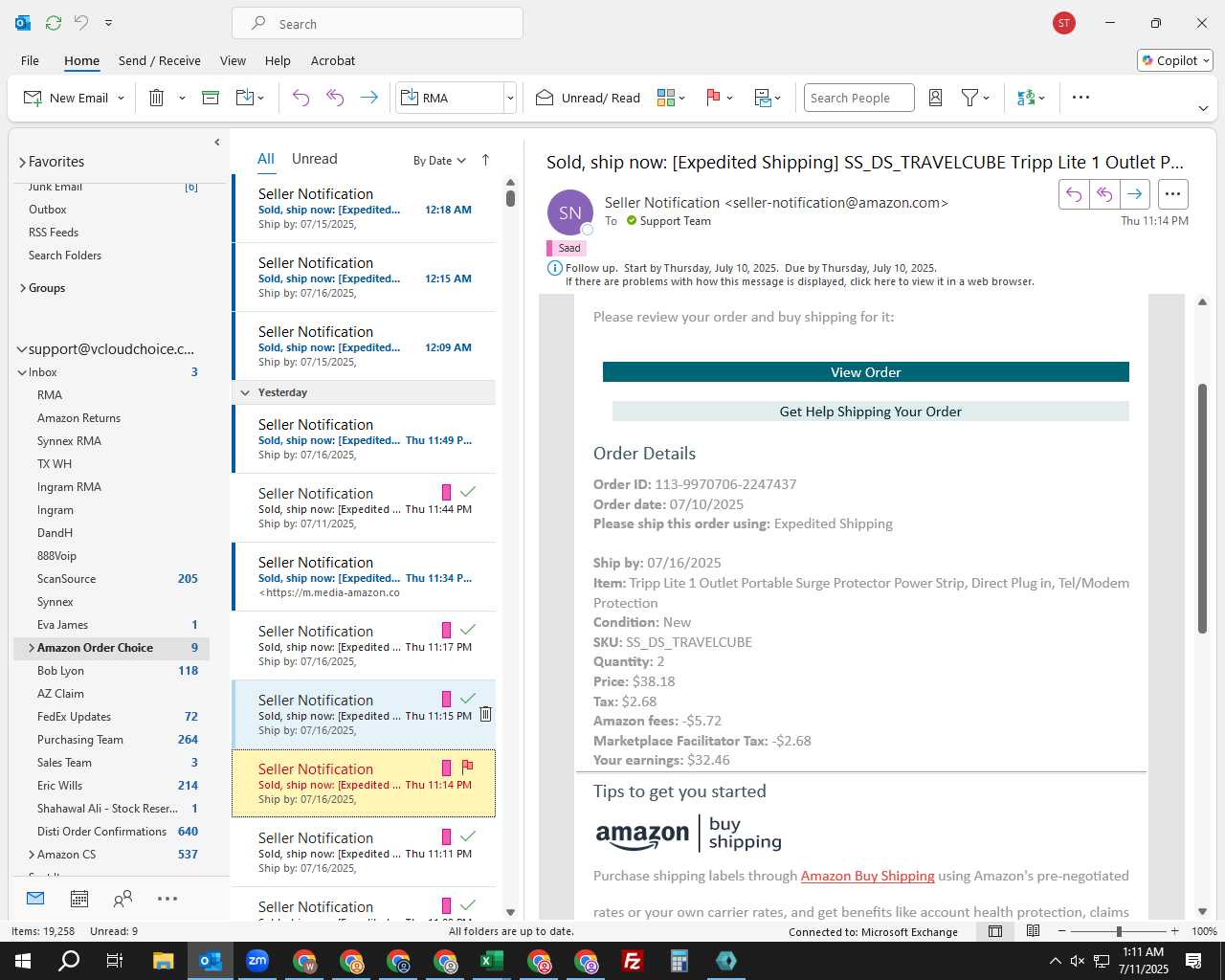Expand the Amazon CS folder

coord(31,855)
